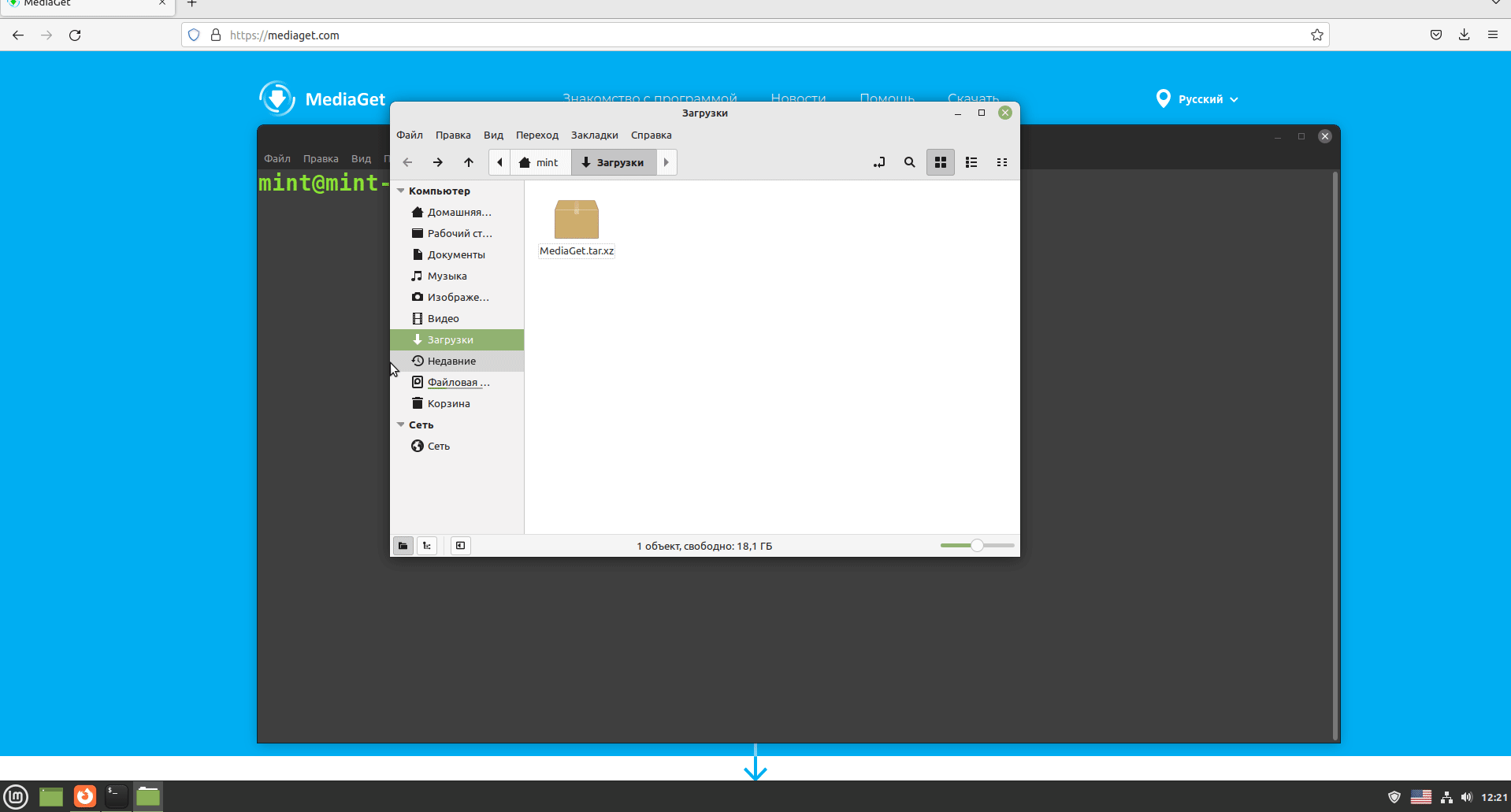Open the Firefox application menu
The image size is (1511, 812).
[x=1493, y=35]
